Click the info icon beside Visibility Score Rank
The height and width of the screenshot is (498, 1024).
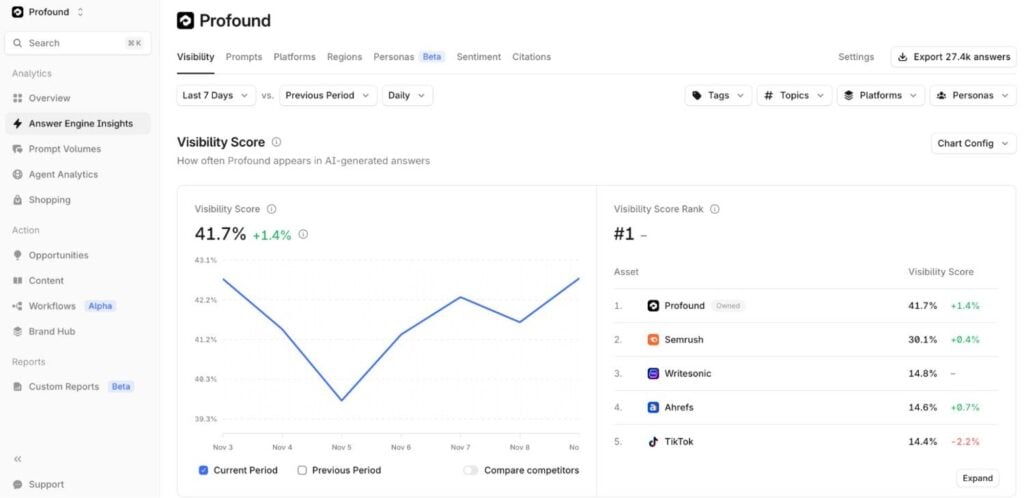(x=714, y=209)
